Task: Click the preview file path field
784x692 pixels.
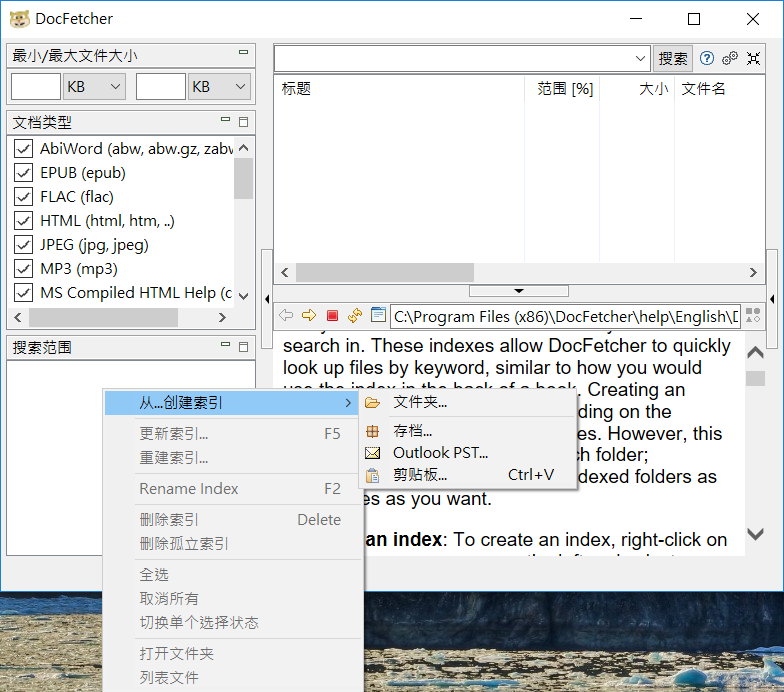Action: tap(565, 316)
